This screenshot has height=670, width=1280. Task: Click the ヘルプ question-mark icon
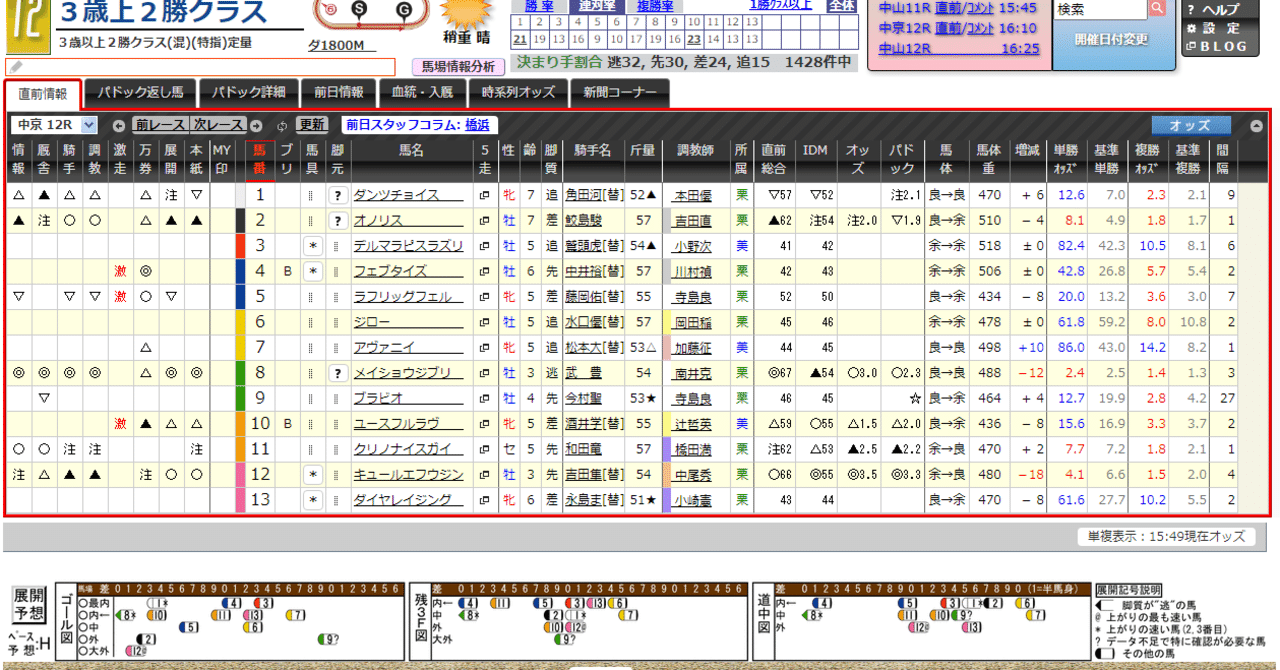point(1191,10)
